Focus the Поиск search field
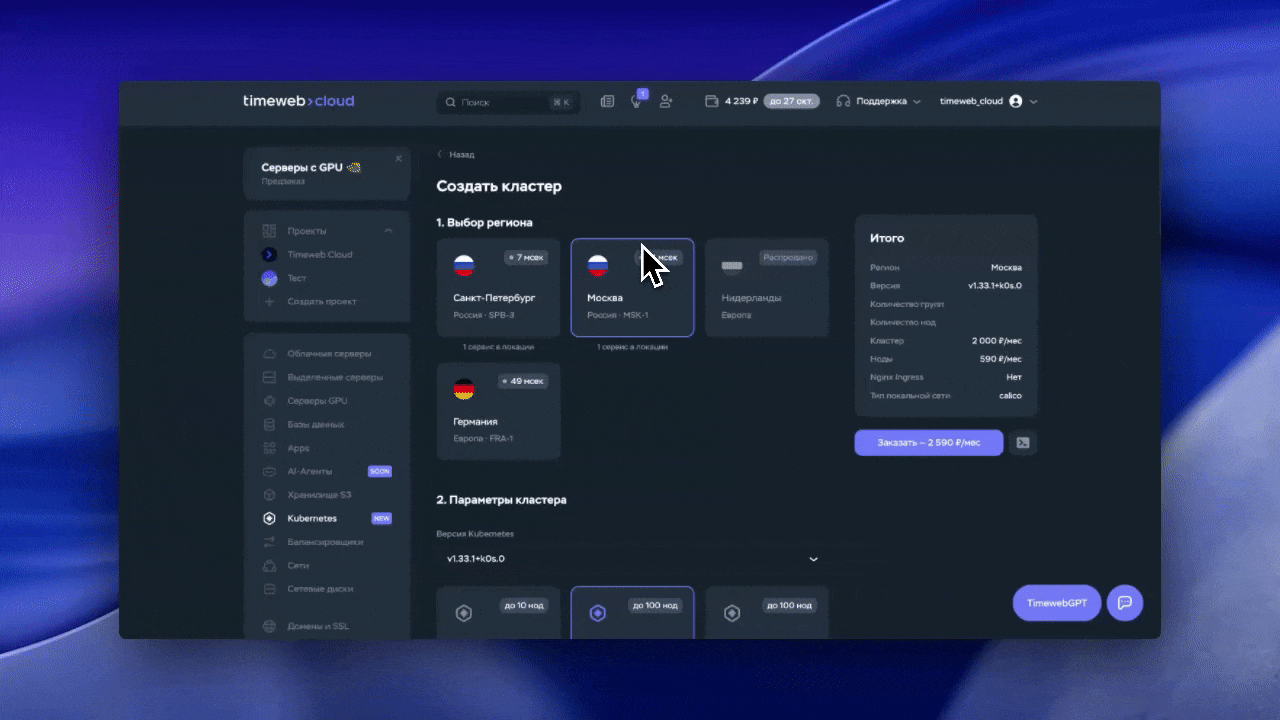Screen dimensions: 1280x720 (x=508, y=102)
